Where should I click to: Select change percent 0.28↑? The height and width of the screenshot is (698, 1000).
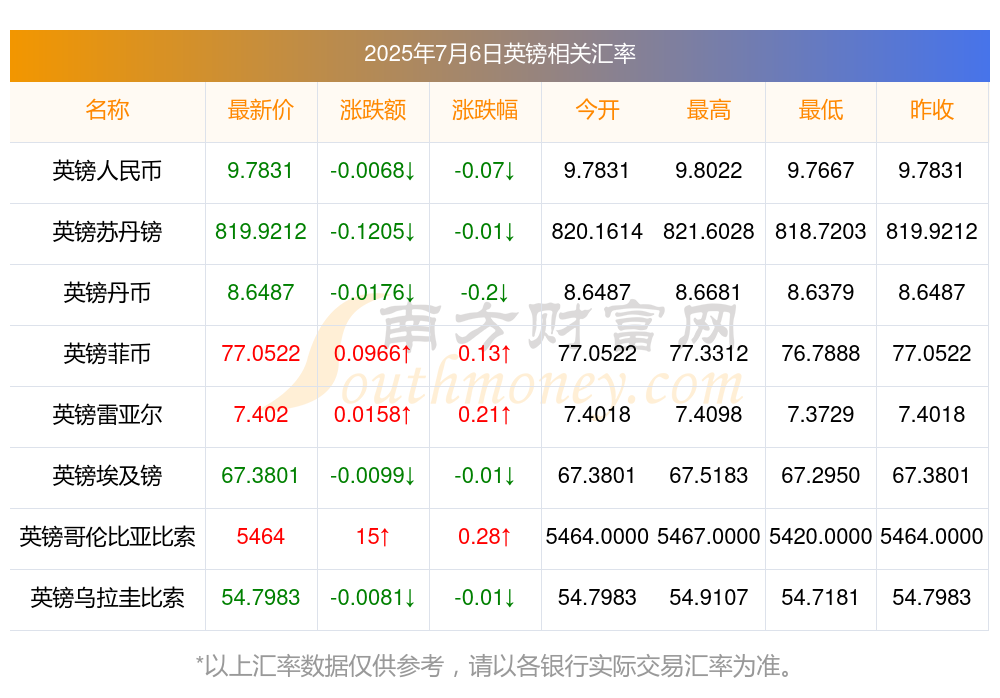point(485,537)
